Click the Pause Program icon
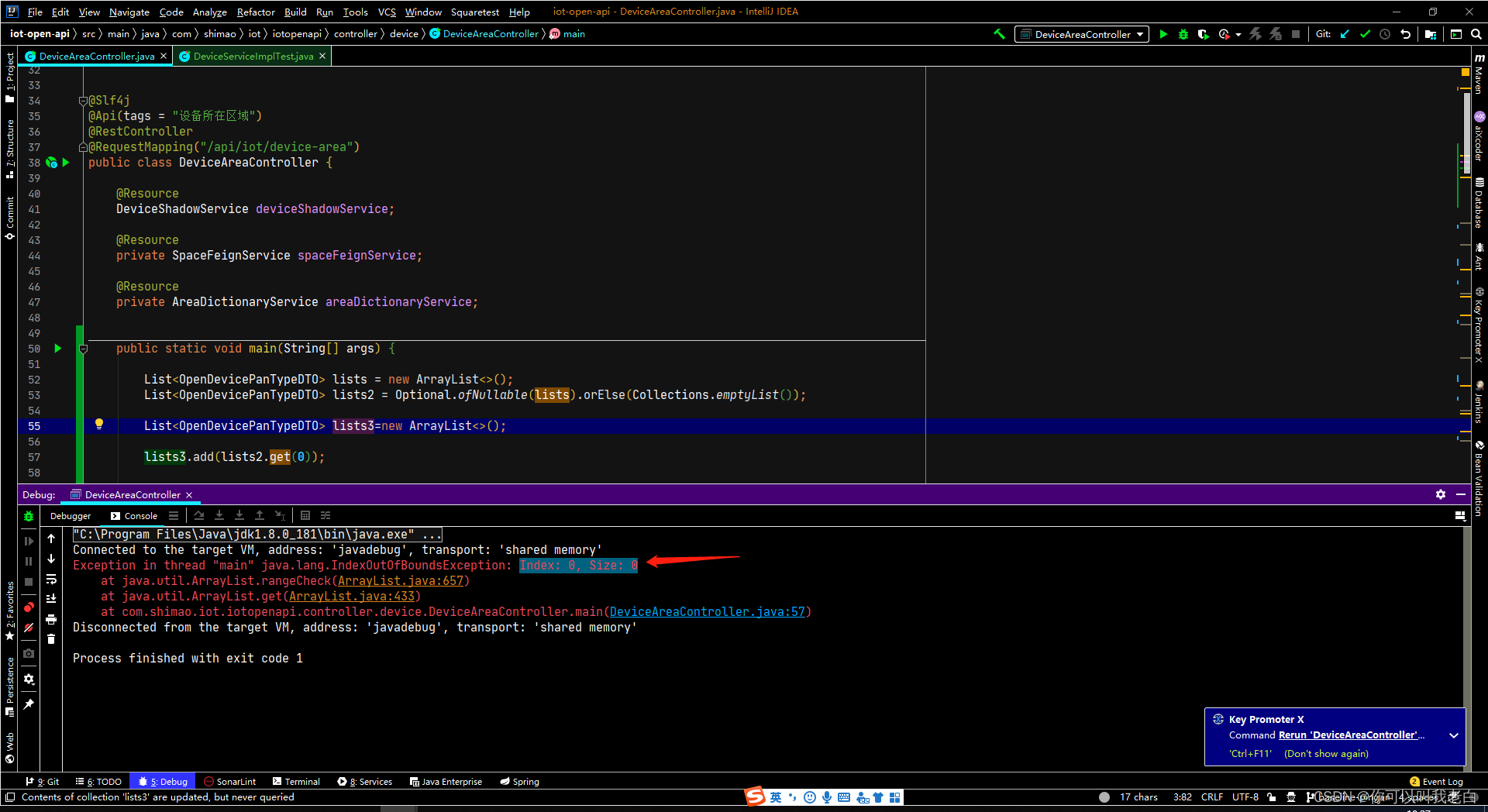The image size is (1488, 812). click(29, 561)
